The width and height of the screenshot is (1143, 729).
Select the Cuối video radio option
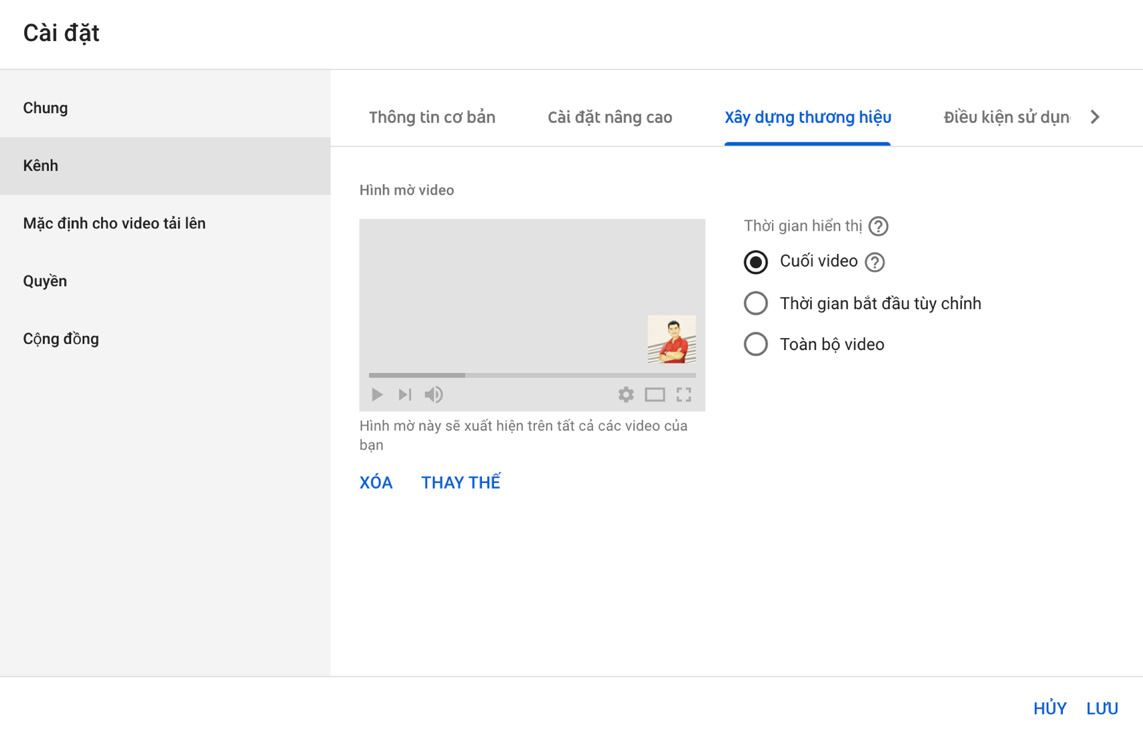(x=756, y=262)
